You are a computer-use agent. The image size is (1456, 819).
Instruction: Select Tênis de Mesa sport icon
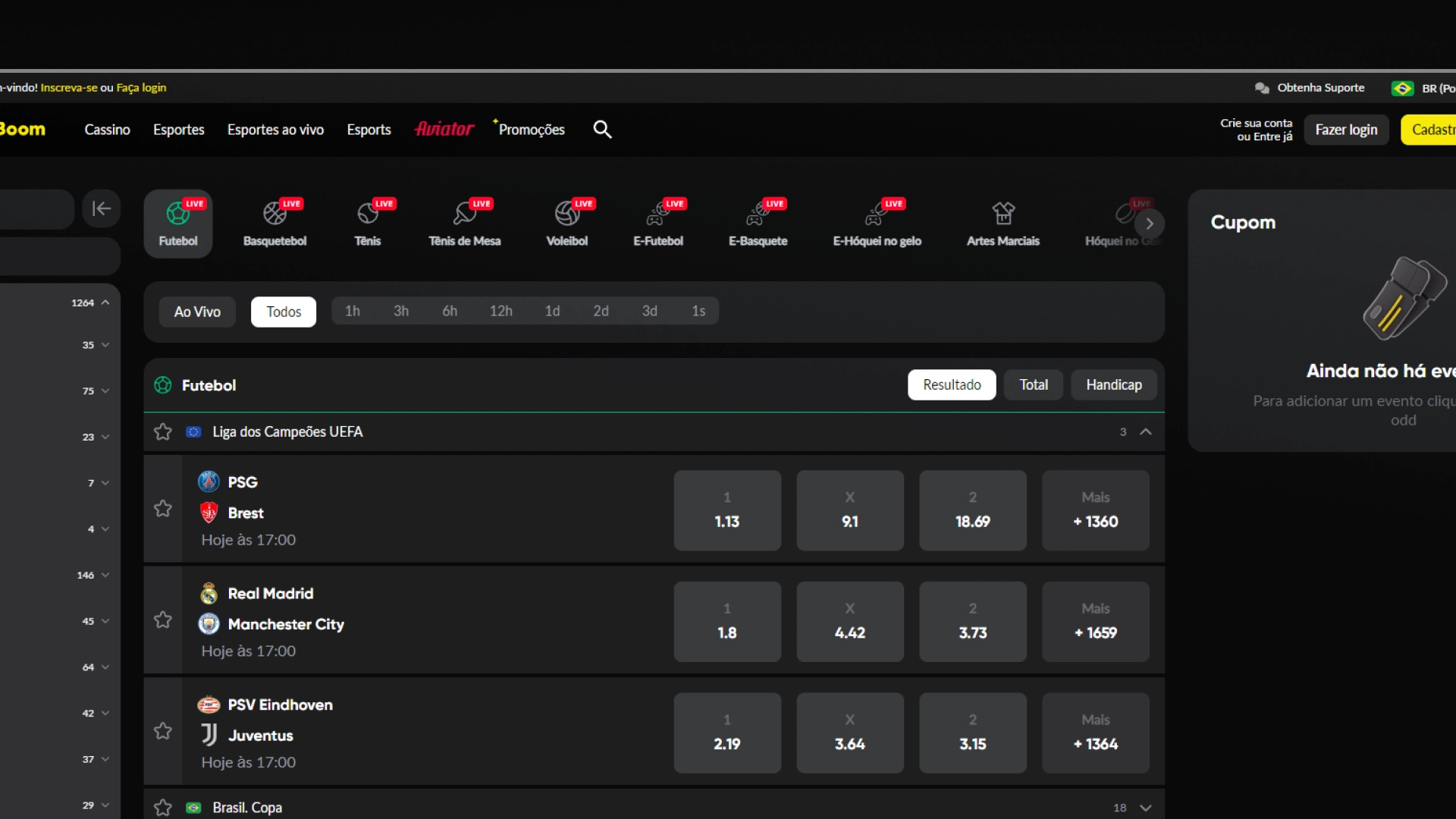pyautogui.click(x=465, y=224)
